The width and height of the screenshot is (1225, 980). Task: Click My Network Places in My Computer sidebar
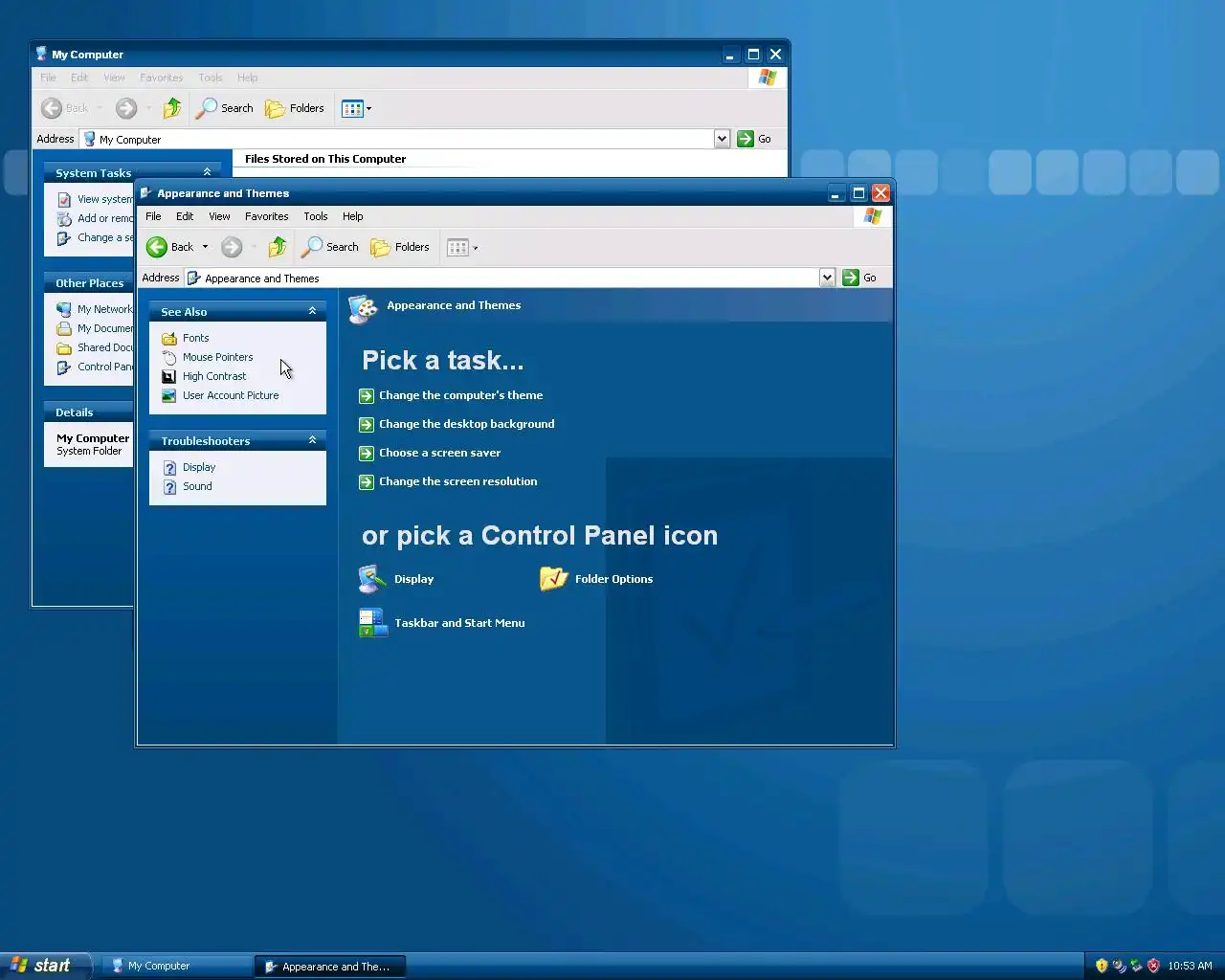(x=105, y=309)
